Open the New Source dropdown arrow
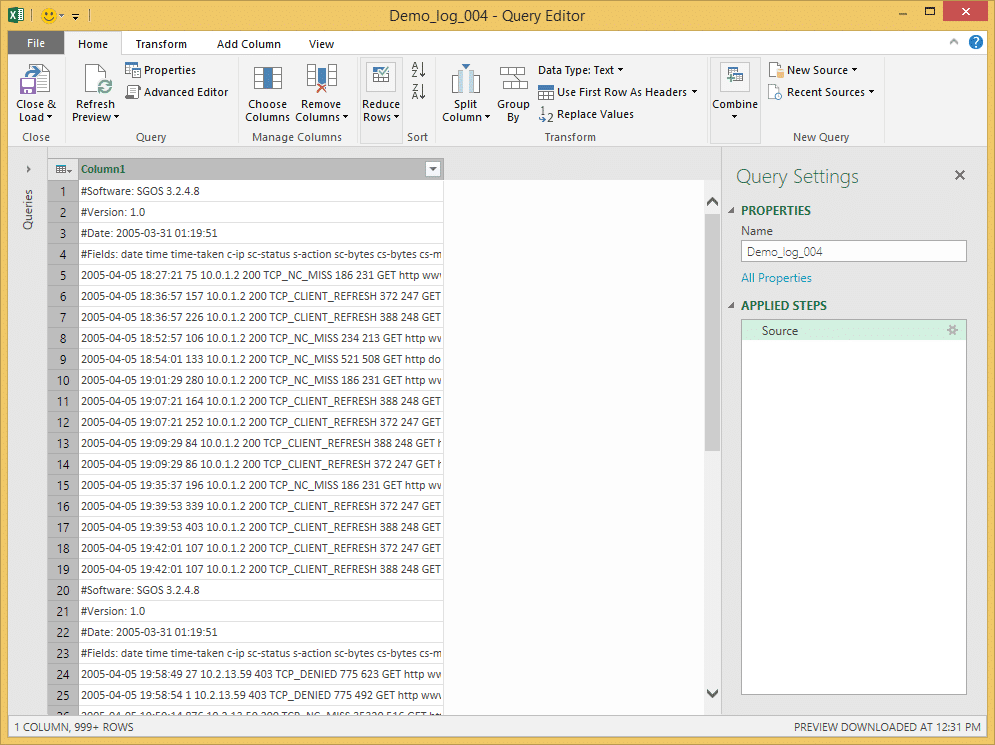 [x=855, y=70]
